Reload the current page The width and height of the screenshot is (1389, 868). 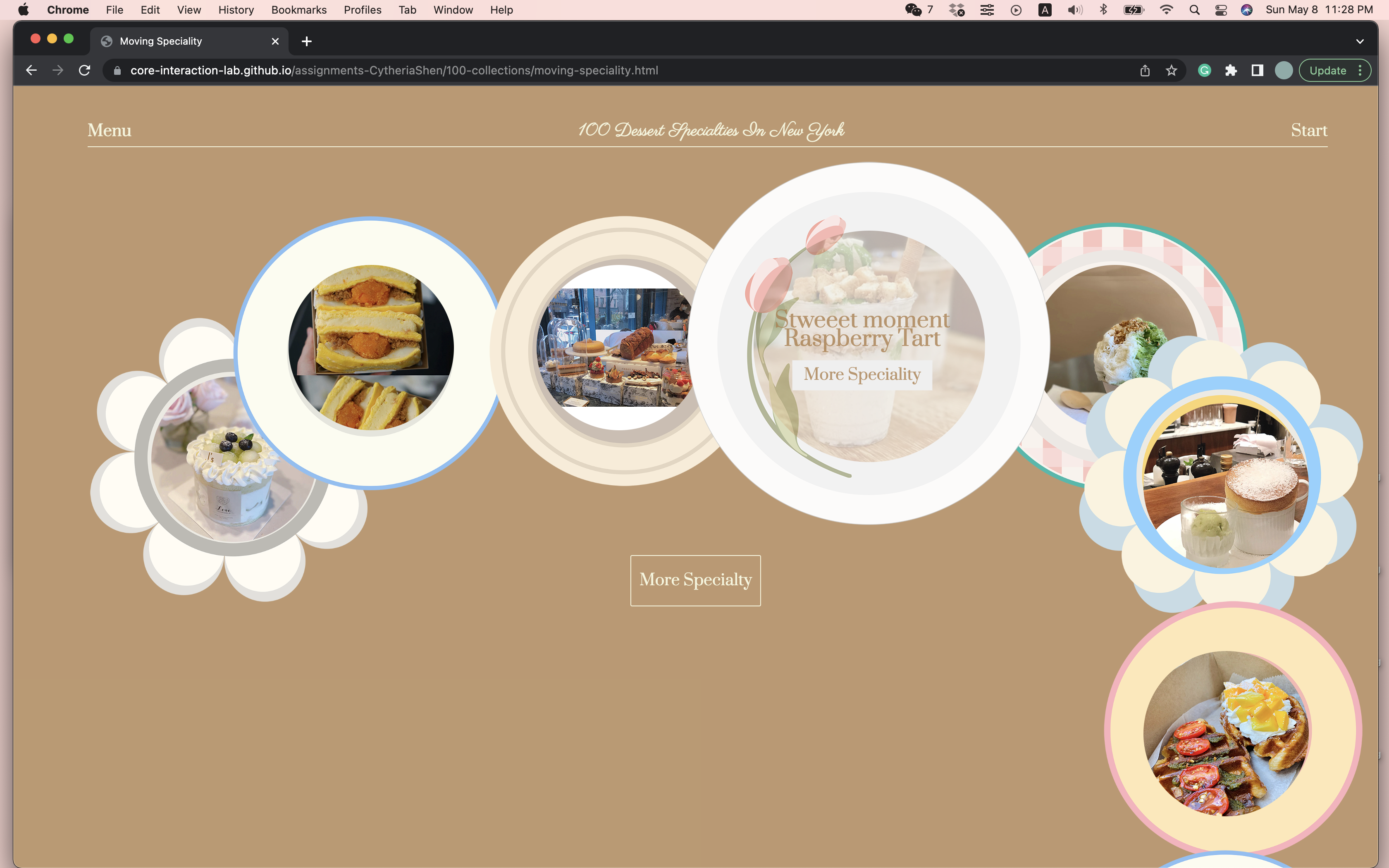point(84,70)
